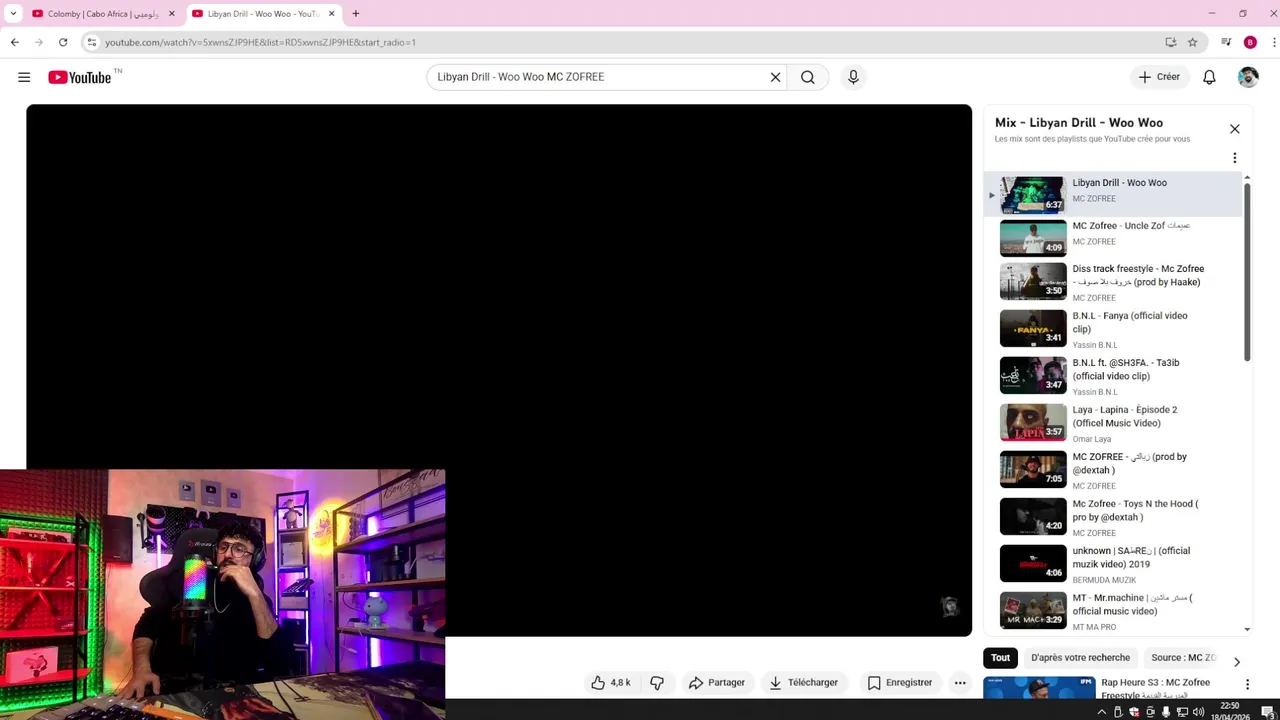Select D'après votre recherche chip

[1081, 658]
